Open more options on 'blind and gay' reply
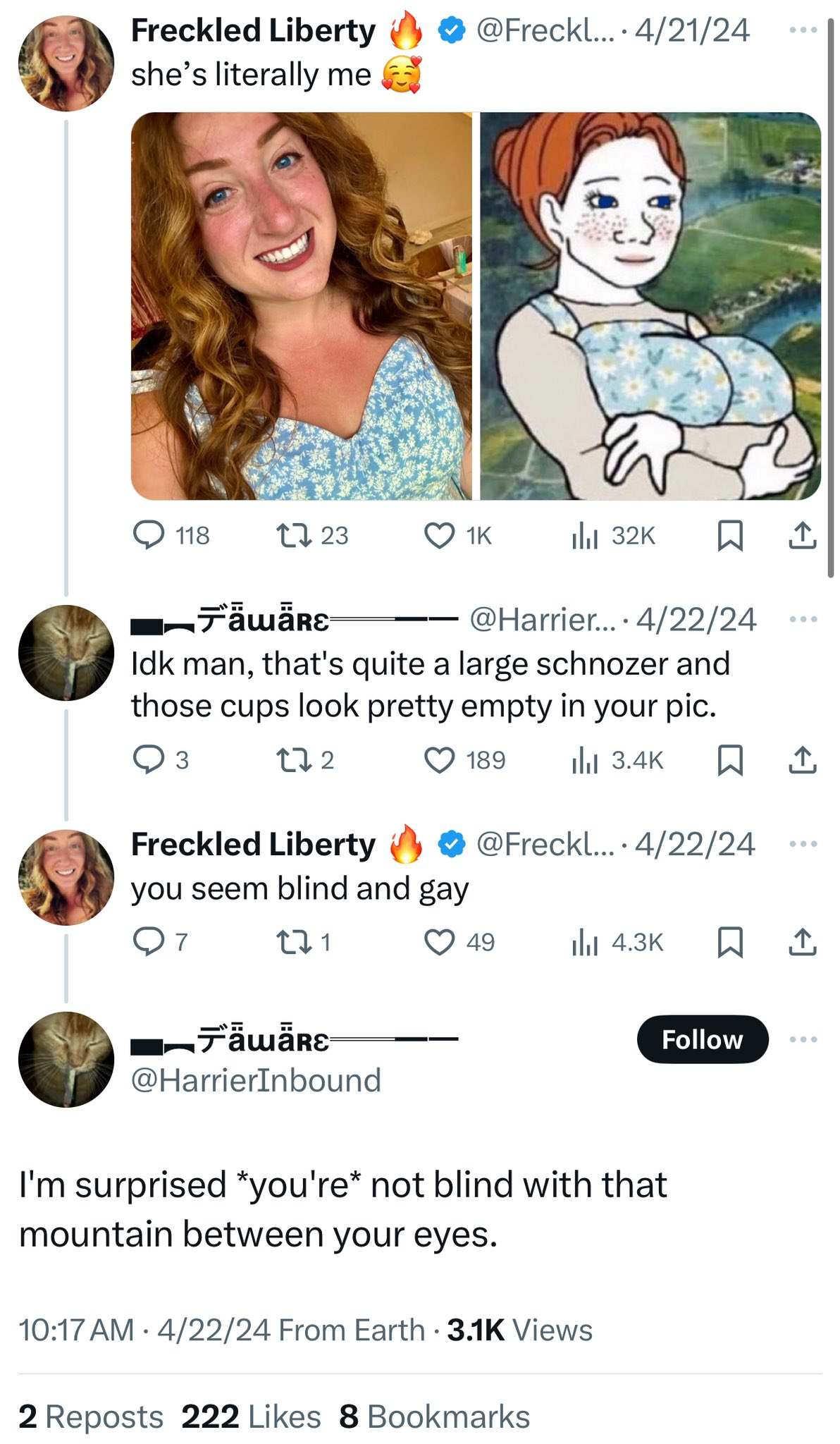The height and width of the screenshot is (1444, 840). (803, 844)
